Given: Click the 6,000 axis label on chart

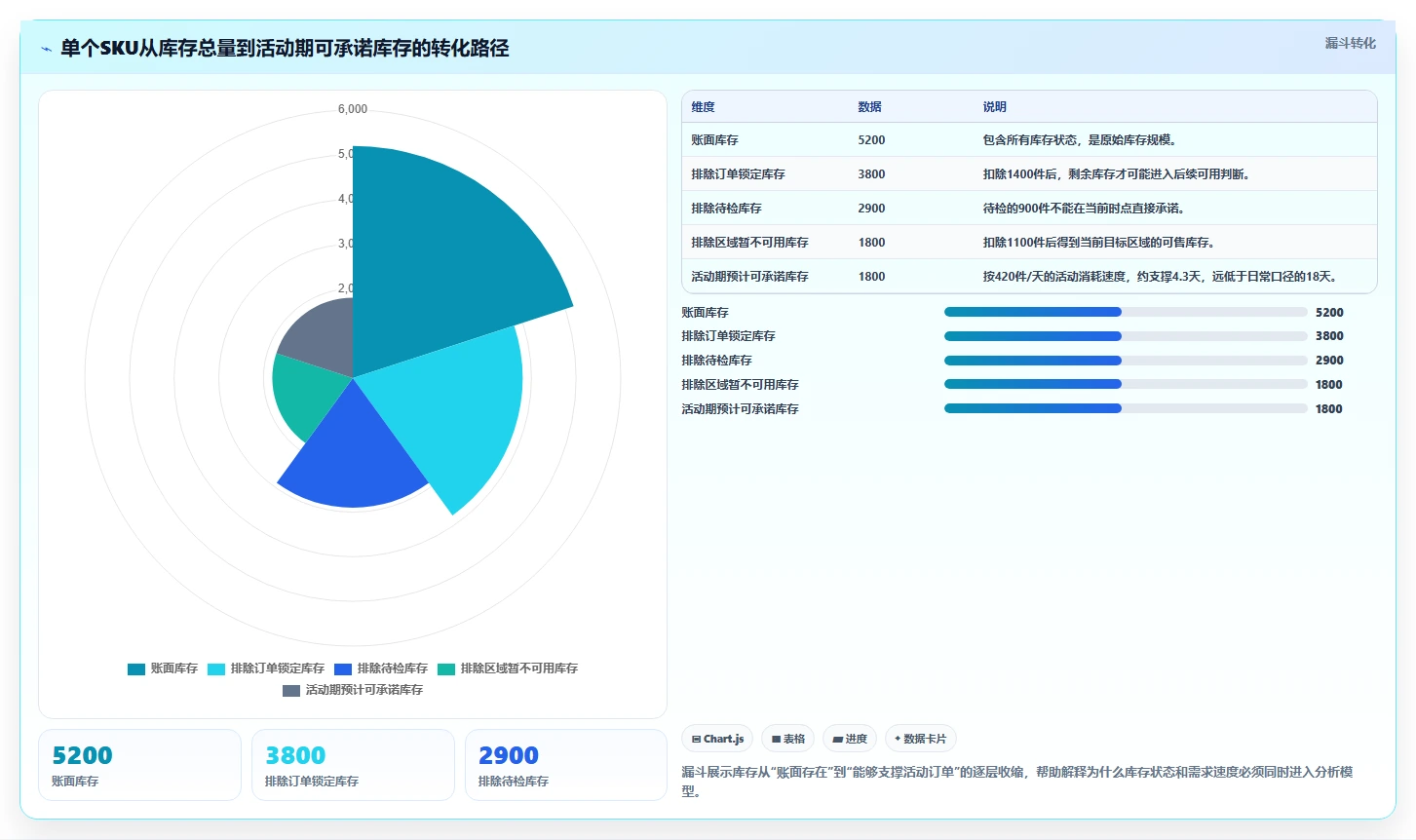Looking at the screenshot, I should (x=353, y=109).
